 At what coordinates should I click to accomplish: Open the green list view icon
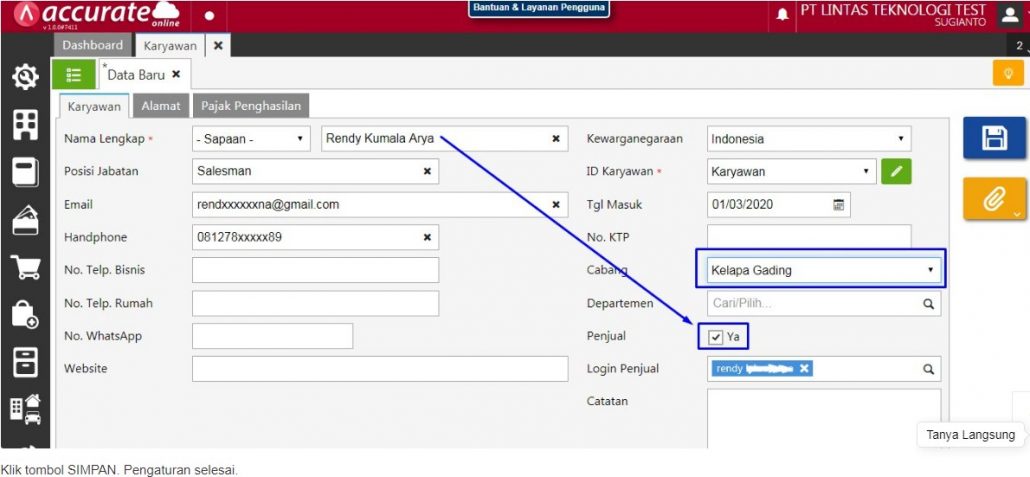click(74, 74)
